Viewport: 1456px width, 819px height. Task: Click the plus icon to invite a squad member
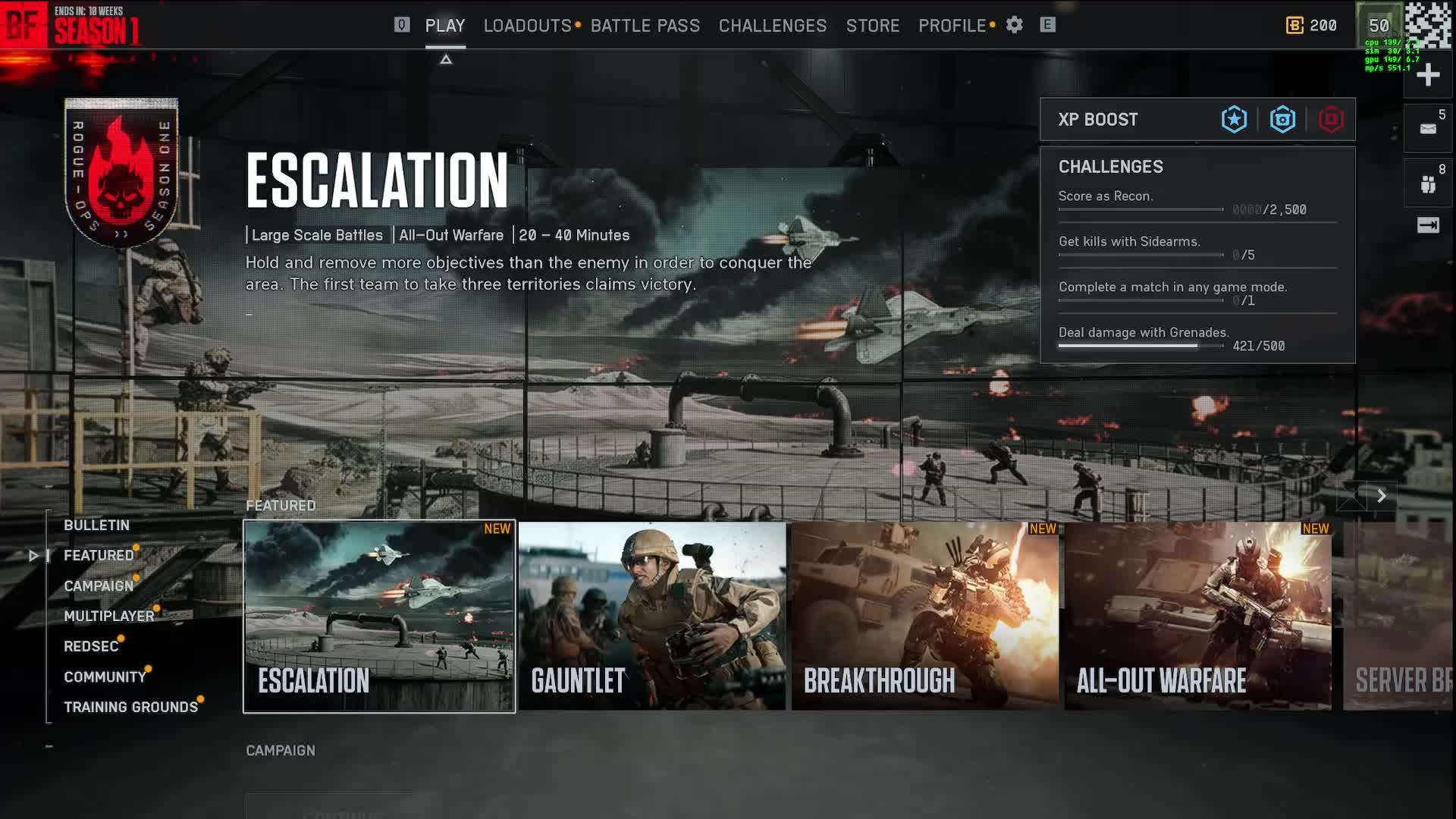click(1428, 75)
